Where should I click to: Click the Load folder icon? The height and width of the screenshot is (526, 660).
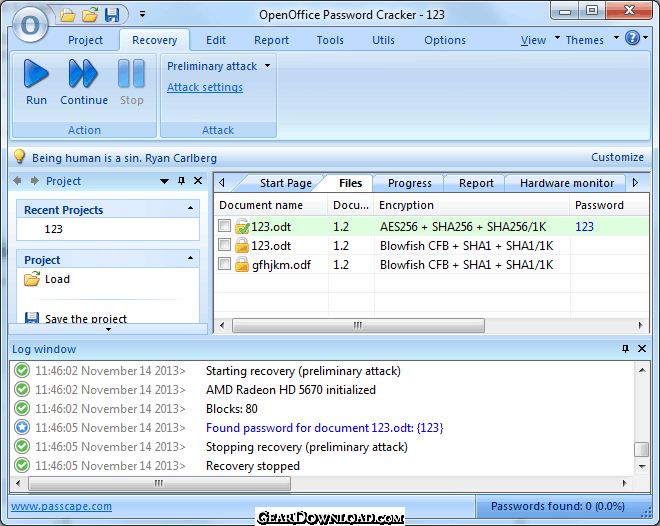[32, 279]
